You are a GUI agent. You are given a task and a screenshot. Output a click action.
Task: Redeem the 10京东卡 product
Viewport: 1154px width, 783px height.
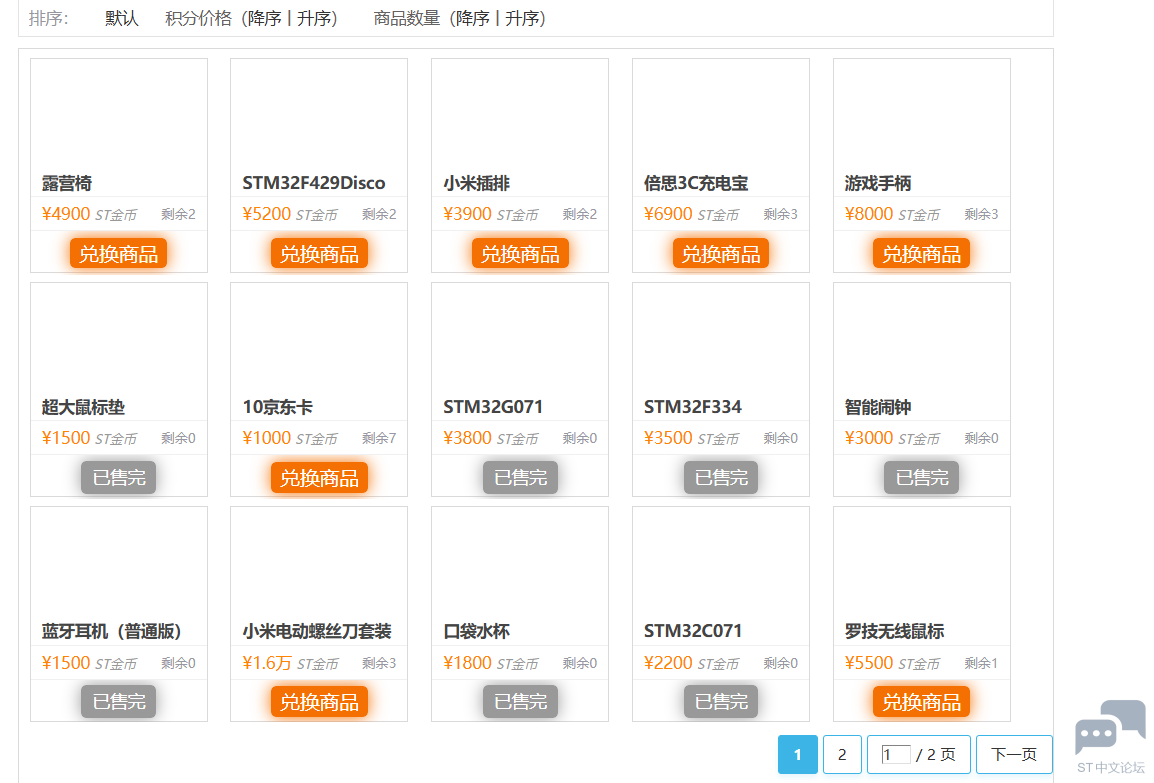click(319, 478)
